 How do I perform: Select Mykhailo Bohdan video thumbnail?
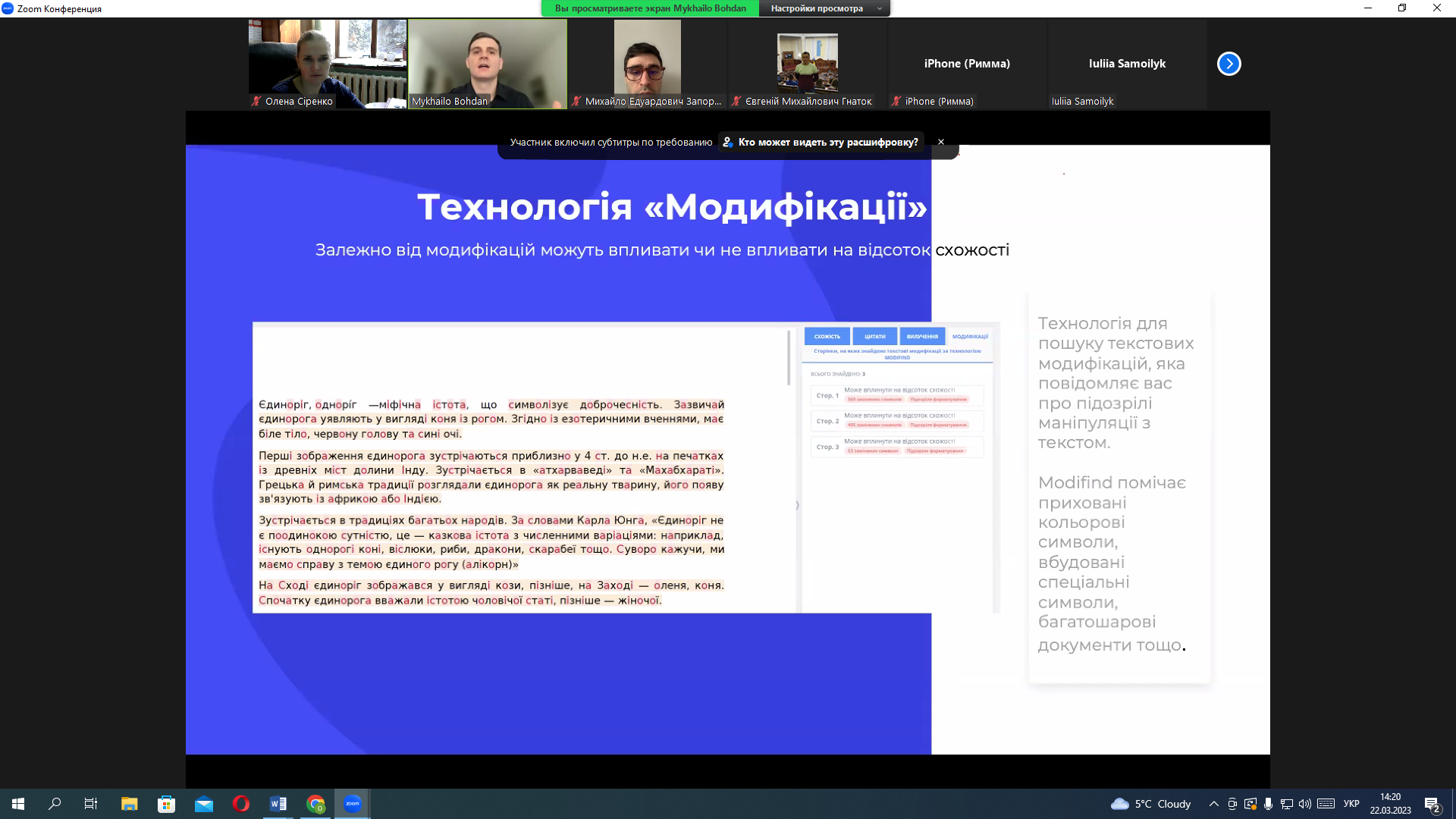click(x=488, y=64)
